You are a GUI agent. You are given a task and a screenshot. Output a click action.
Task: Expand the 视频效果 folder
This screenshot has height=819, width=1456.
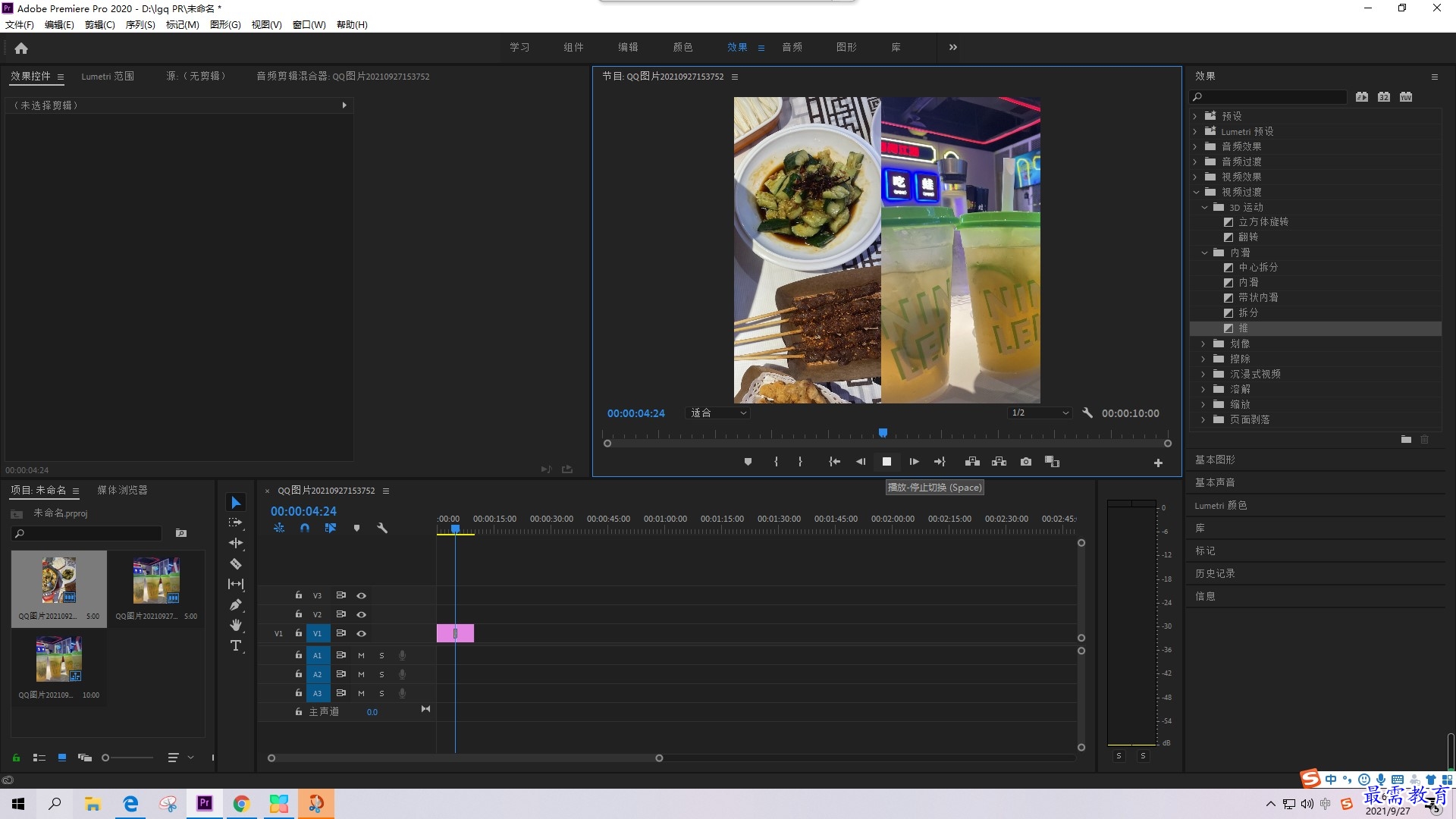(x=1195, y=177)
